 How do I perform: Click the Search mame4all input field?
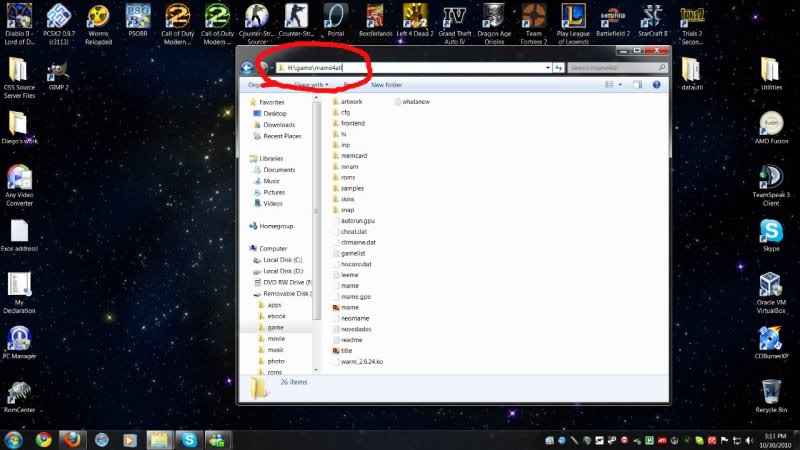(x=614, y=67)
